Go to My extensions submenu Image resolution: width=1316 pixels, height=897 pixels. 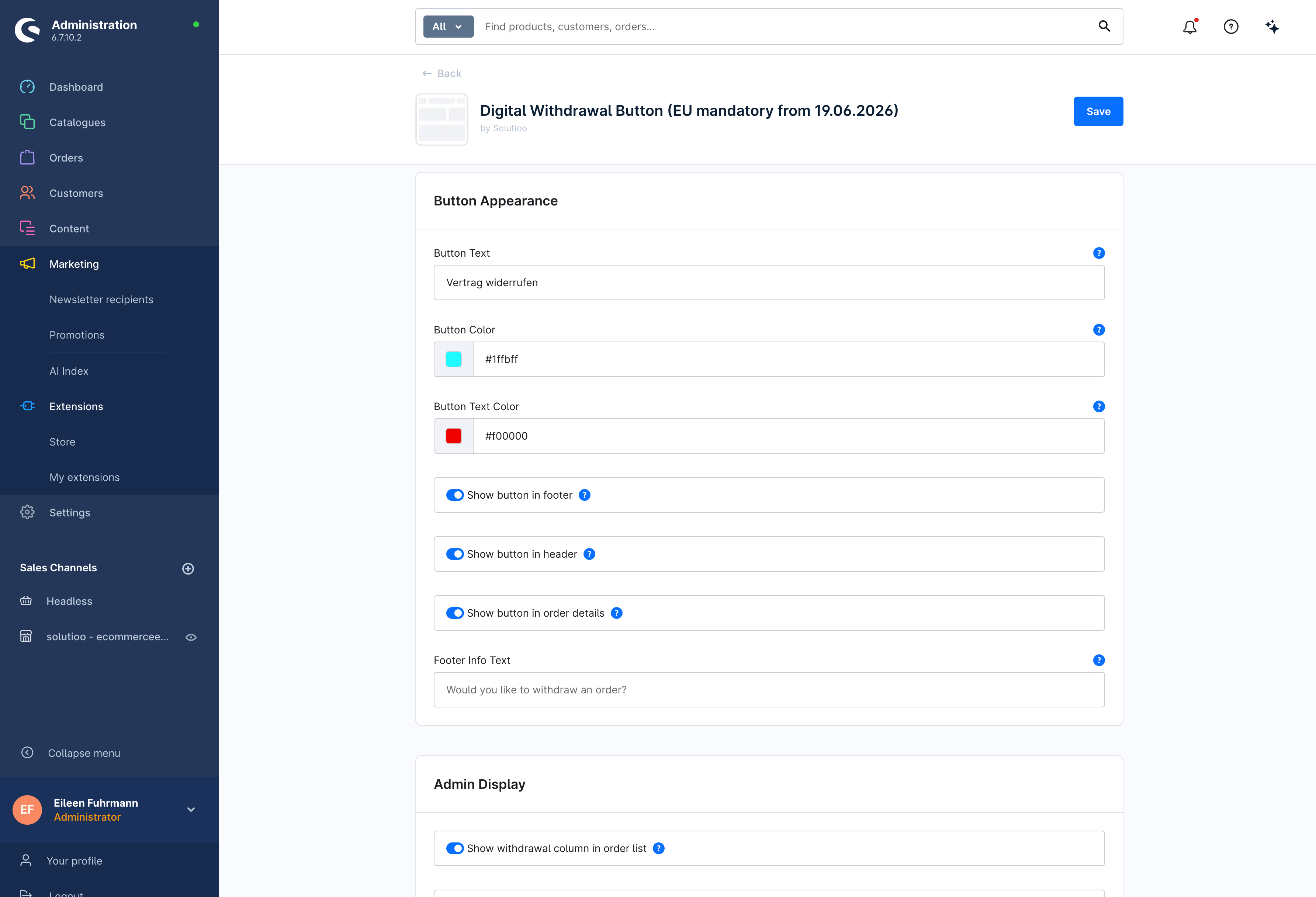click(x=84, y=477)
